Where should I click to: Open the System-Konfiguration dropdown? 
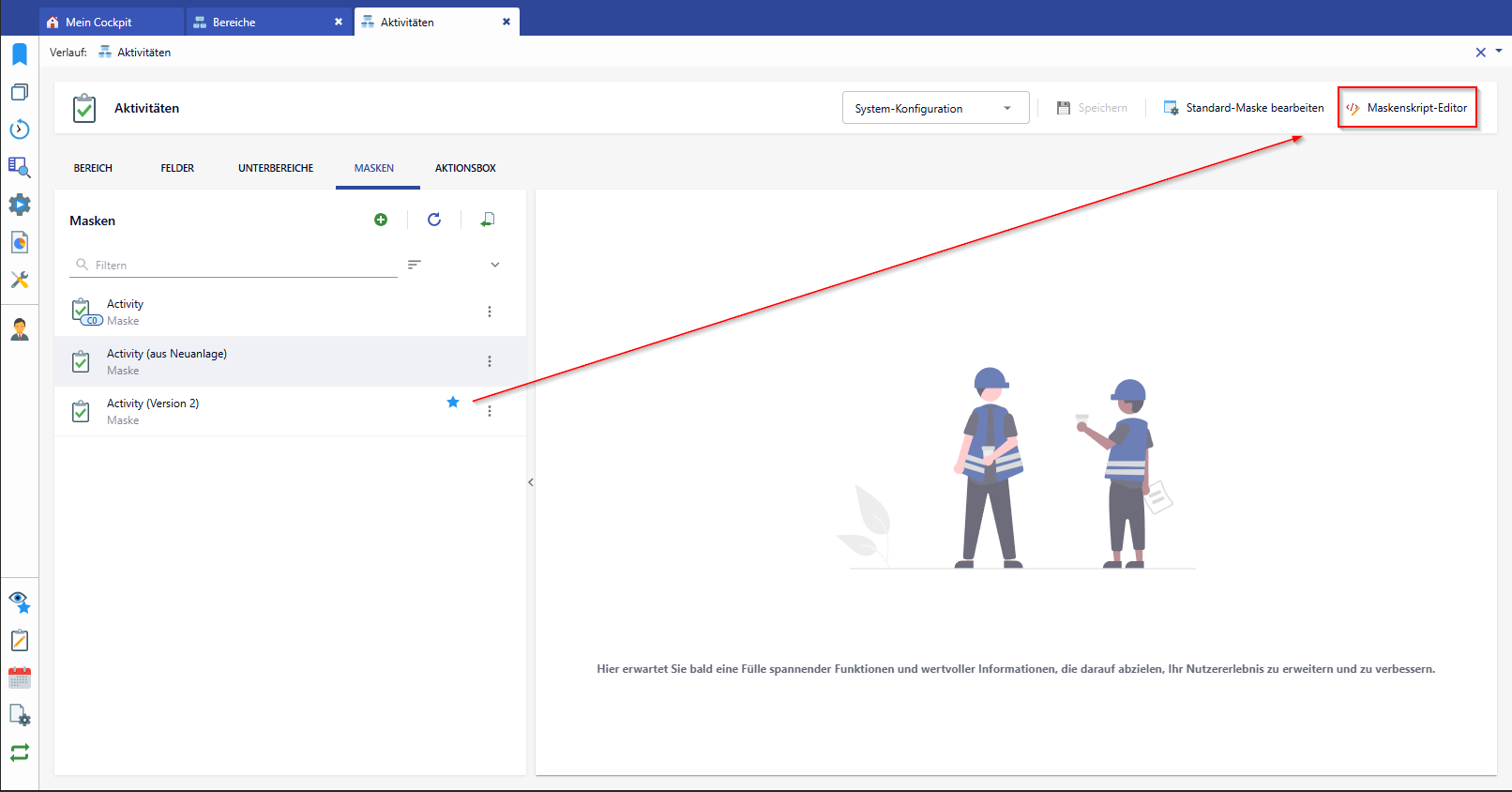pos(934,108)
